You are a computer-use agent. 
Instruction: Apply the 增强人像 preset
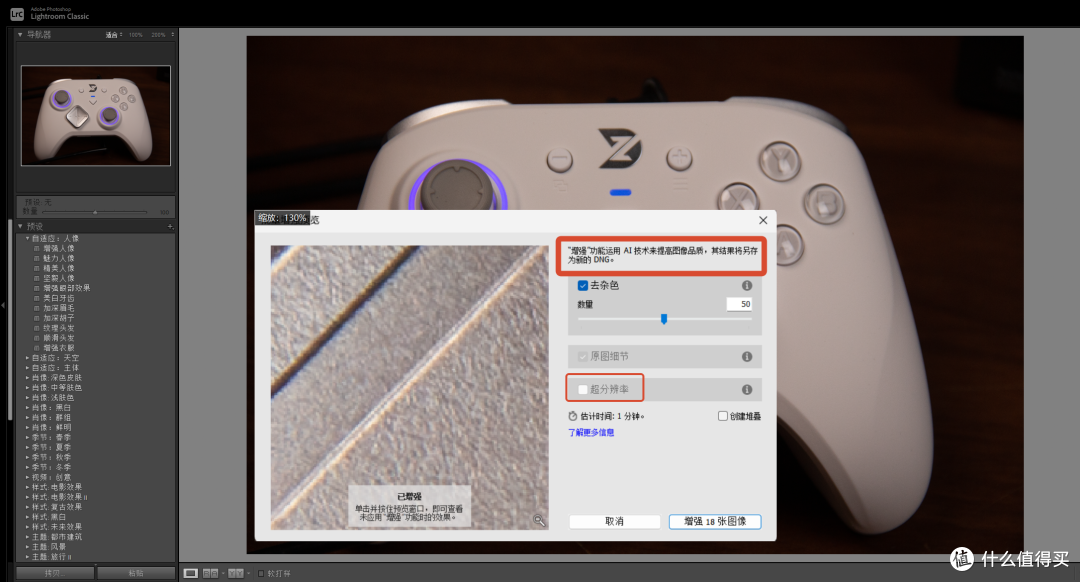click(x=59, y=249)
